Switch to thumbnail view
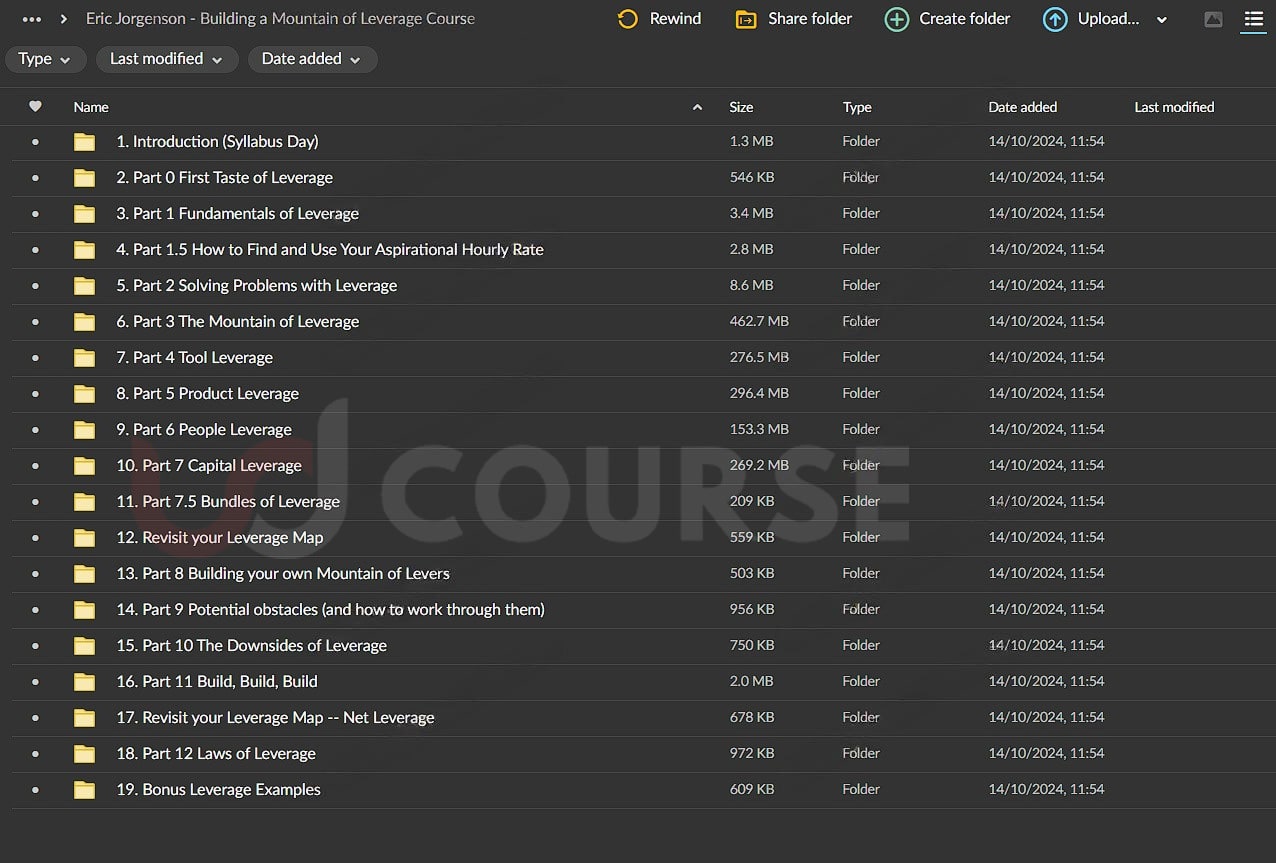 [x=1213, y=19]
